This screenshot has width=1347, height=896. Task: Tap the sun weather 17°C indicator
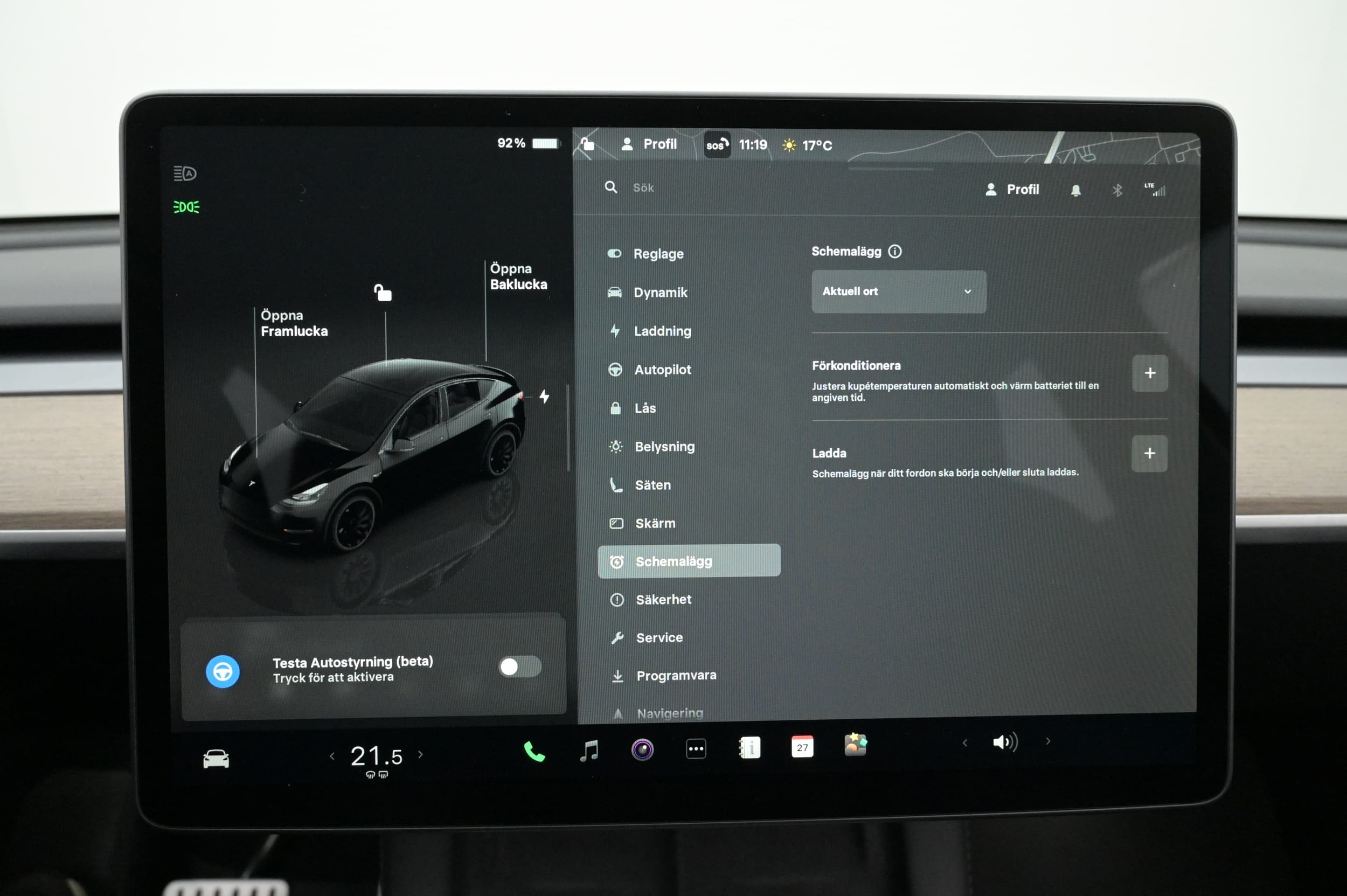pos(807,145)
